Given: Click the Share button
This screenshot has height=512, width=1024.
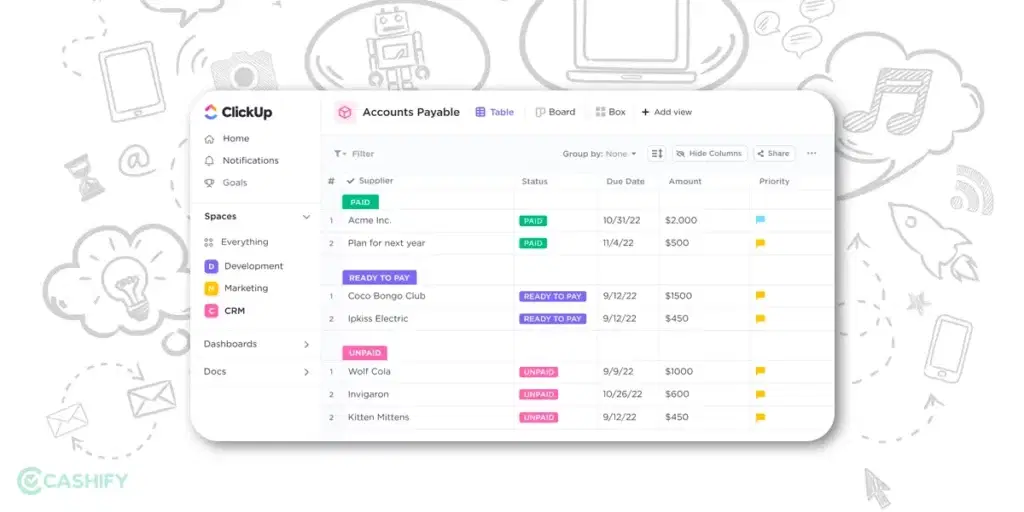Looking at the screenshot, I should point(774,153).
